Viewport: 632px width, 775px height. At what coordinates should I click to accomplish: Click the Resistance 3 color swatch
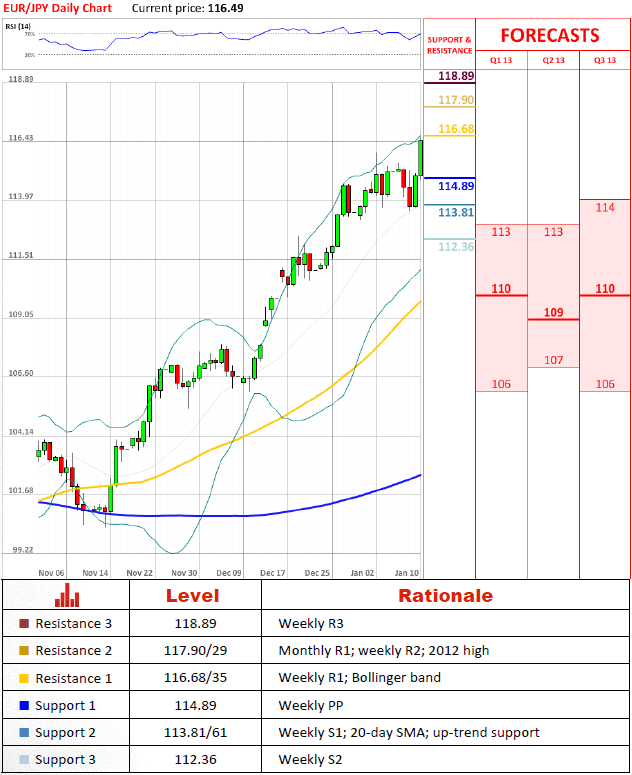point(24,623)
